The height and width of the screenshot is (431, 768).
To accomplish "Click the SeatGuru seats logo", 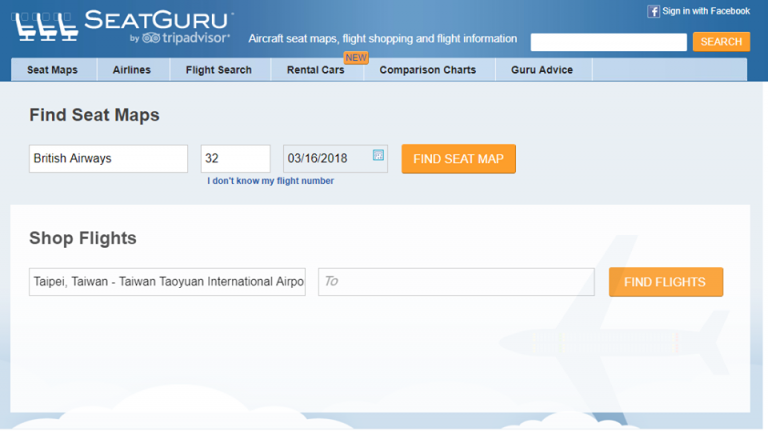I will [x=45, y=27].
